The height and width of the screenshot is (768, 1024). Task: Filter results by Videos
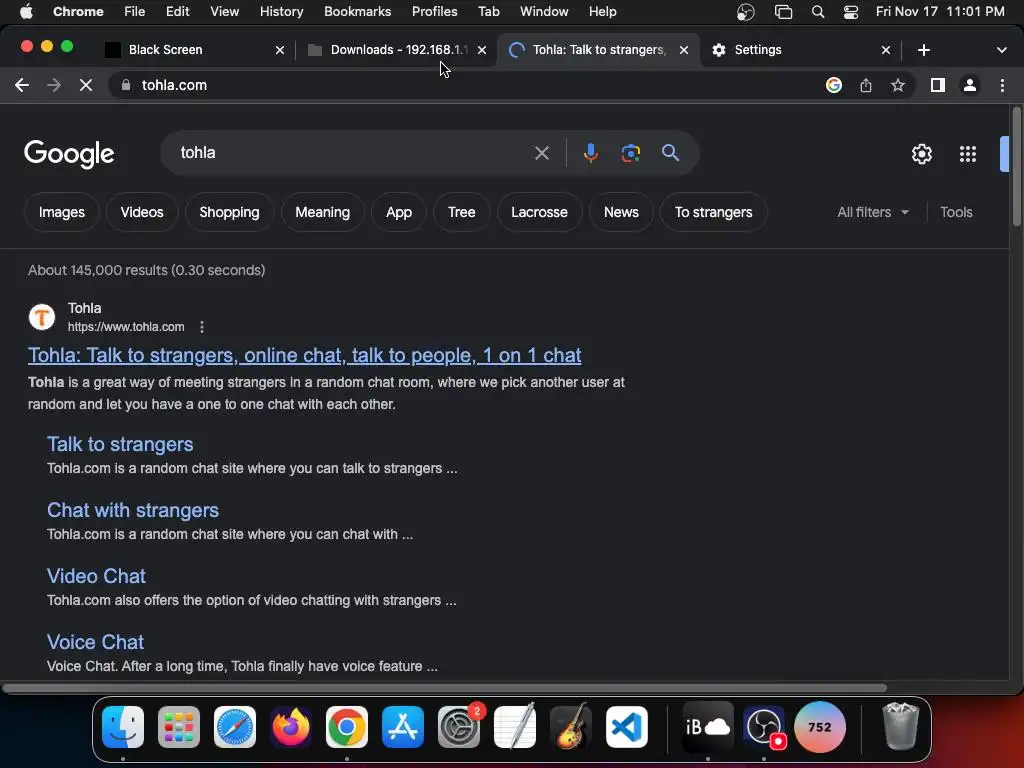coord(142,212)
